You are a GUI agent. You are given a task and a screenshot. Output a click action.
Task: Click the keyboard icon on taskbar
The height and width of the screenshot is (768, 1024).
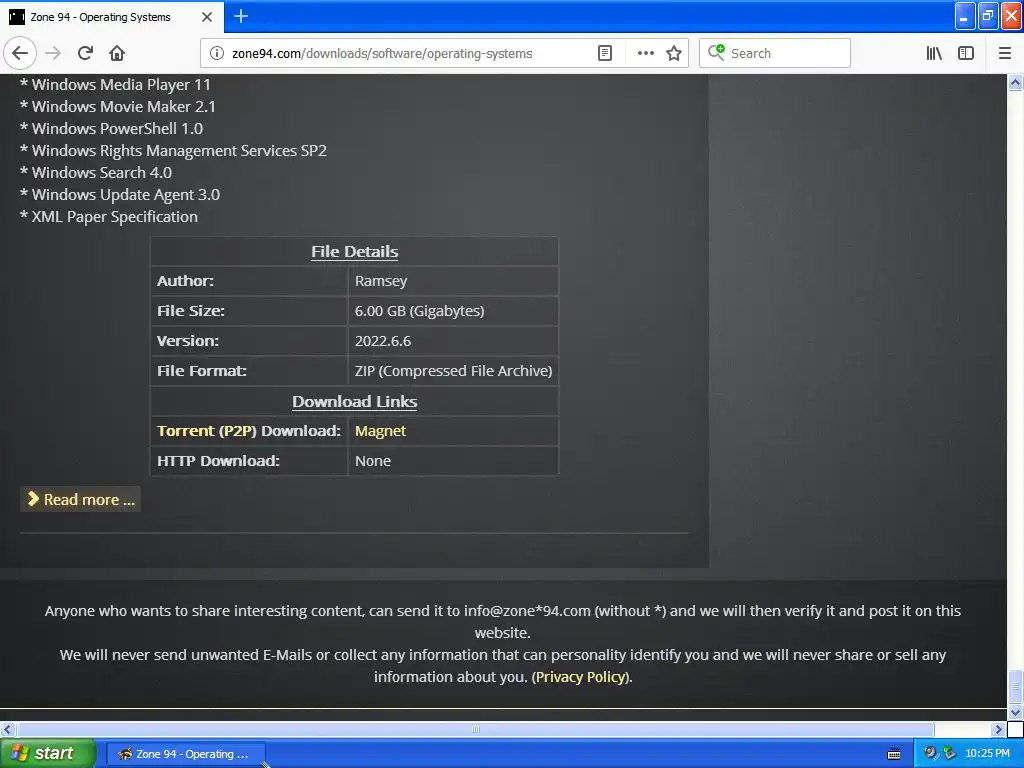[x=893, y=754]
